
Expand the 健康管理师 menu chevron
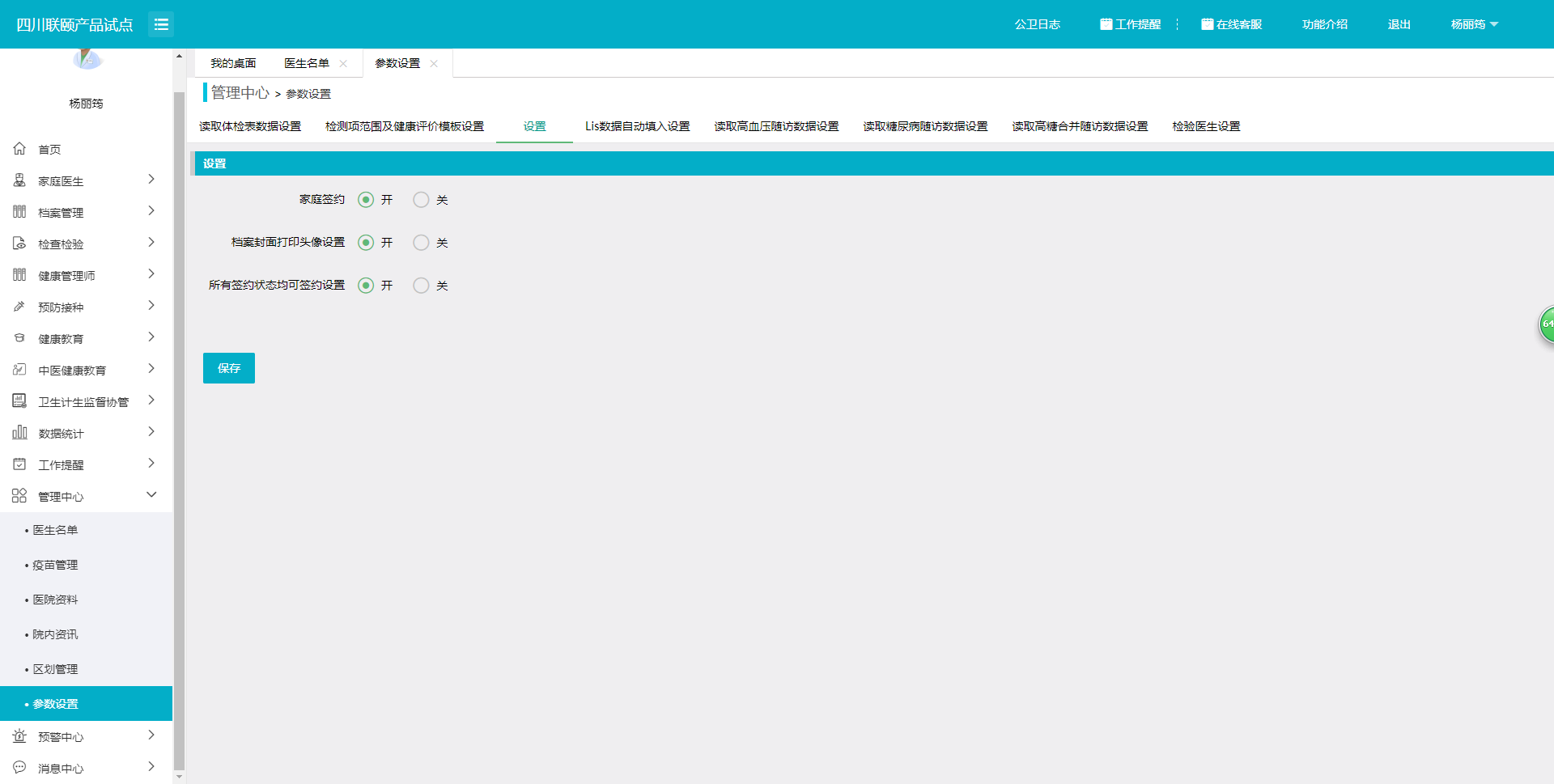(151, 274)
